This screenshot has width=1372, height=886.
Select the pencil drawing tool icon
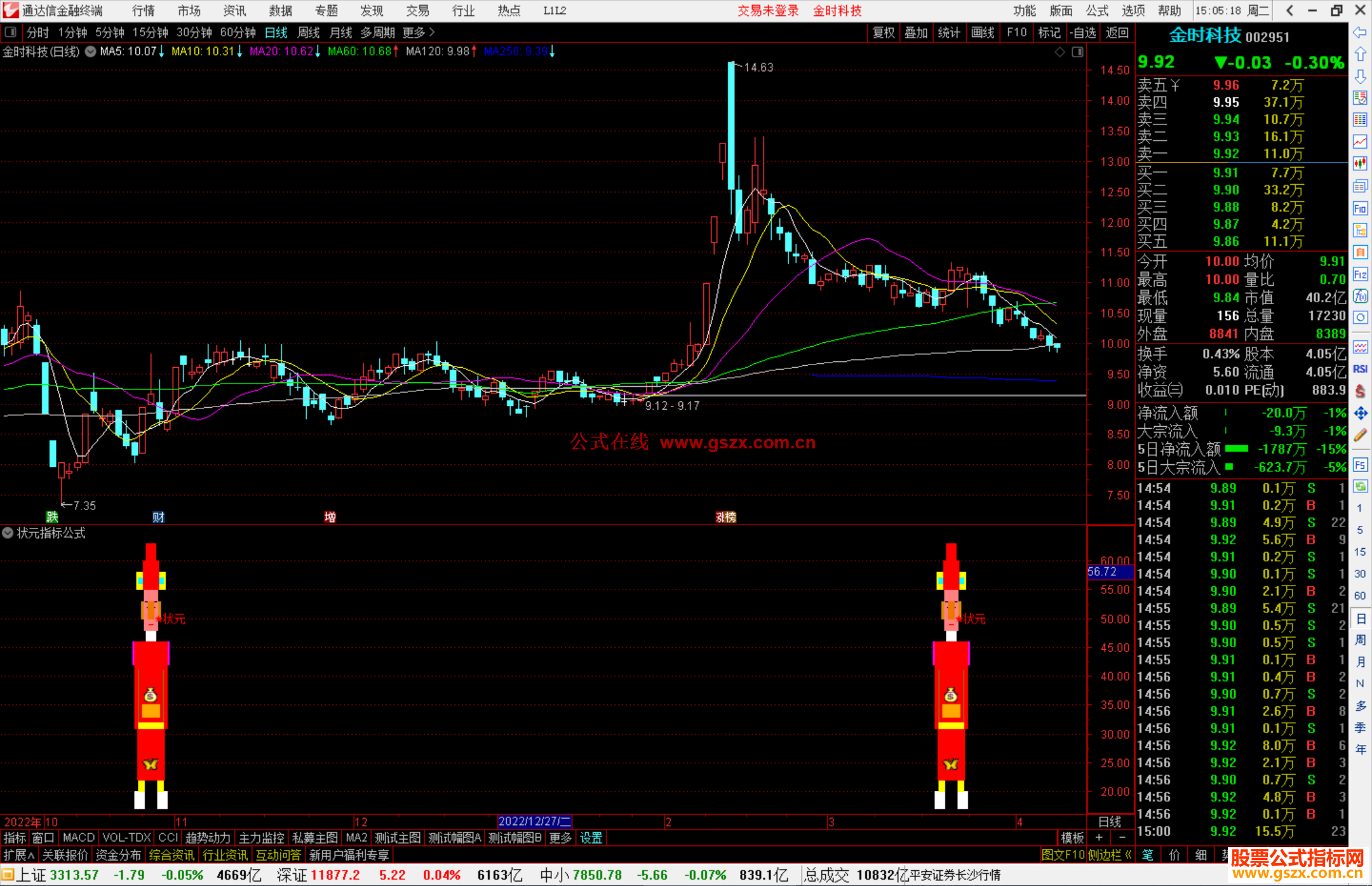coord(1360,436)
